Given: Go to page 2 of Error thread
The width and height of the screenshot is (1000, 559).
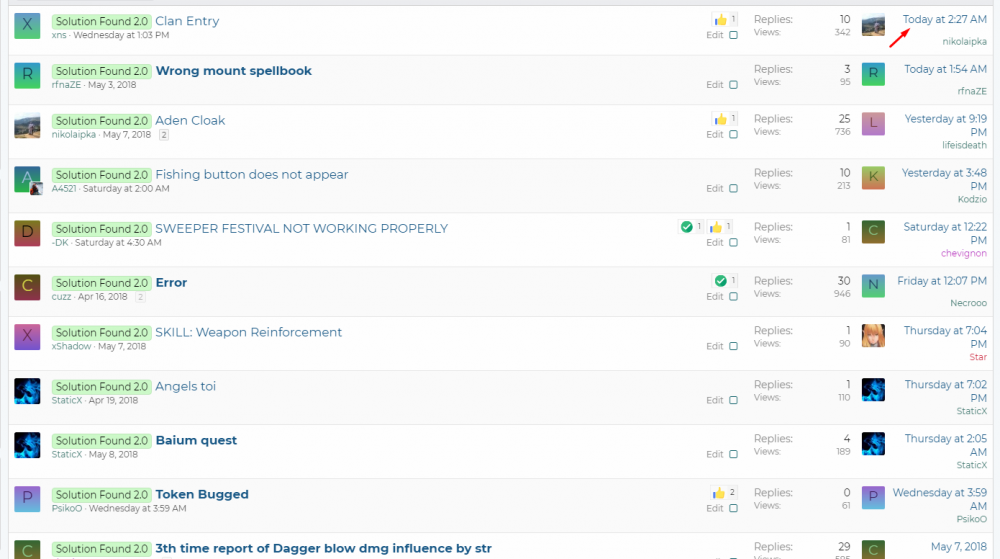Looking at the screenshot, I should (x=140, y=297).
